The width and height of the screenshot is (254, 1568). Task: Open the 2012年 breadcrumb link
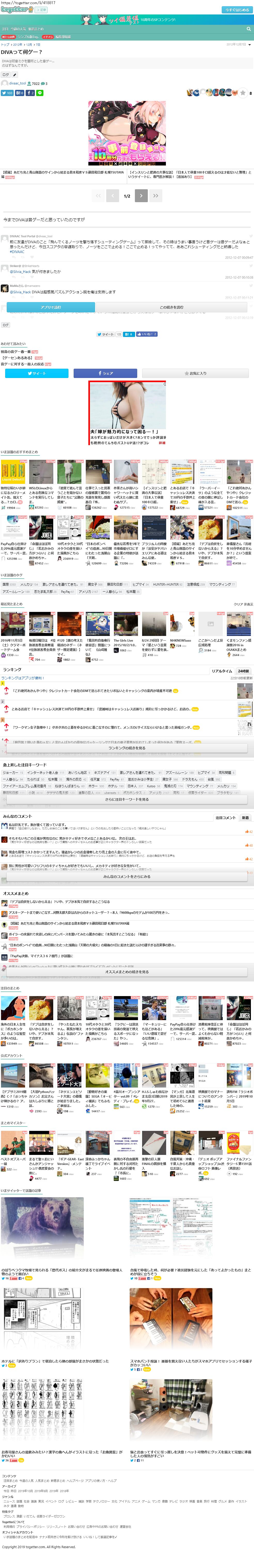[17, 44]
